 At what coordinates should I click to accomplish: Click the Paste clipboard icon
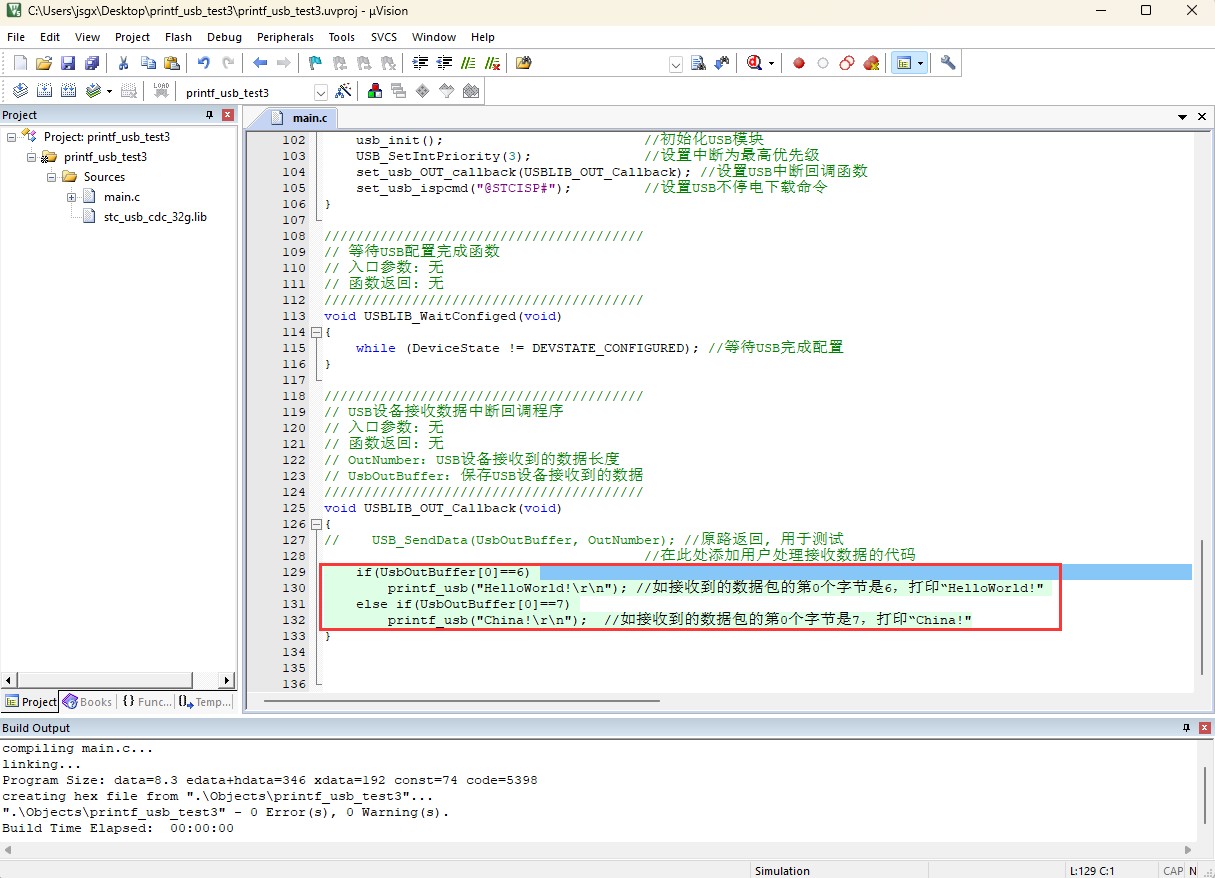click(172, 63)
